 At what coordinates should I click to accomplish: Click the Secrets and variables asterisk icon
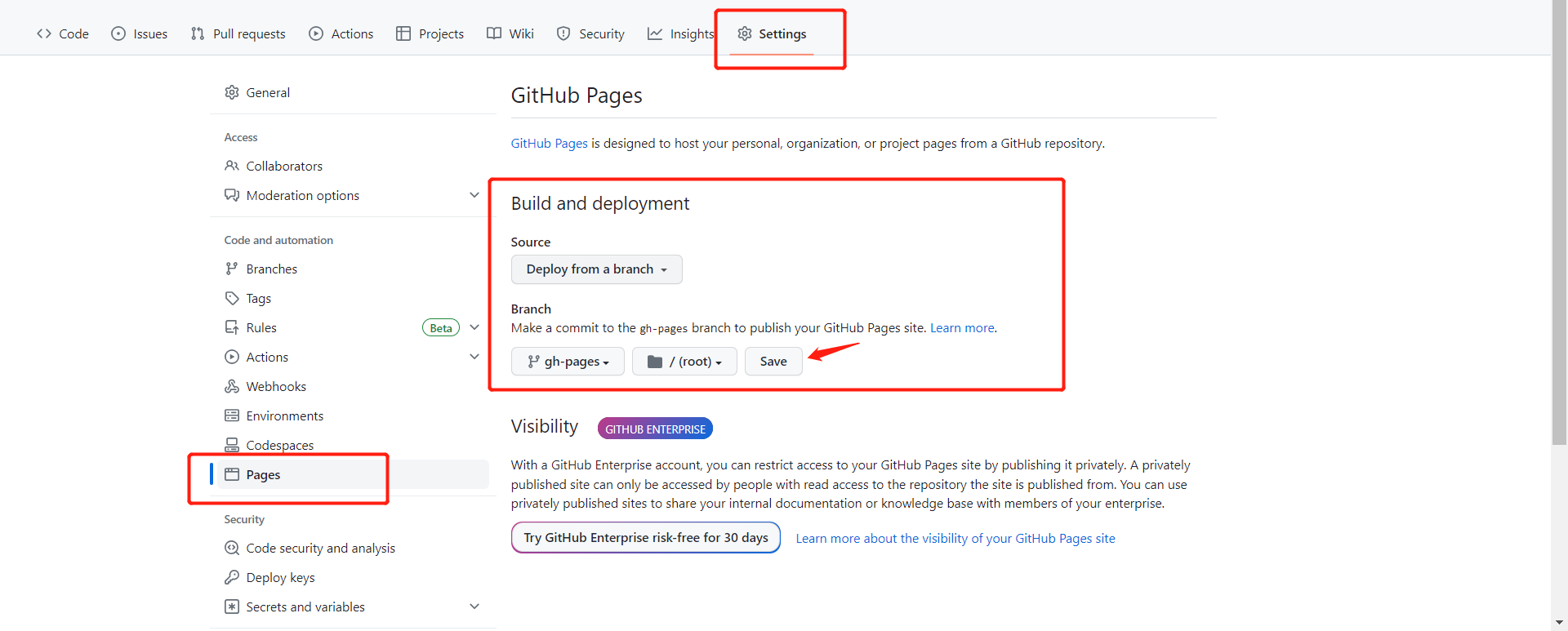pos(232,607)
